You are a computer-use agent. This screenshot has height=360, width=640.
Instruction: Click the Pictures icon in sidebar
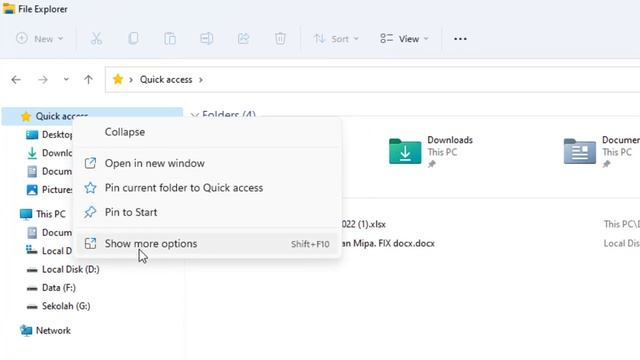[x=32, y=190]
